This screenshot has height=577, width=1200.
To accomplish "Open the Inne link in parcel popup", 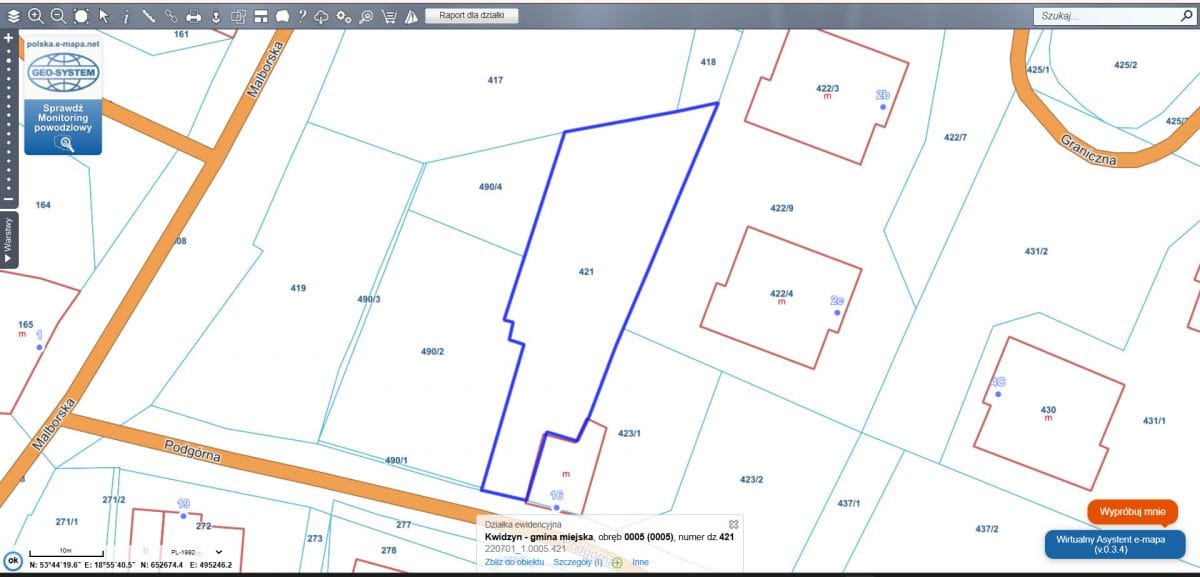I will (x=640, y=562).
